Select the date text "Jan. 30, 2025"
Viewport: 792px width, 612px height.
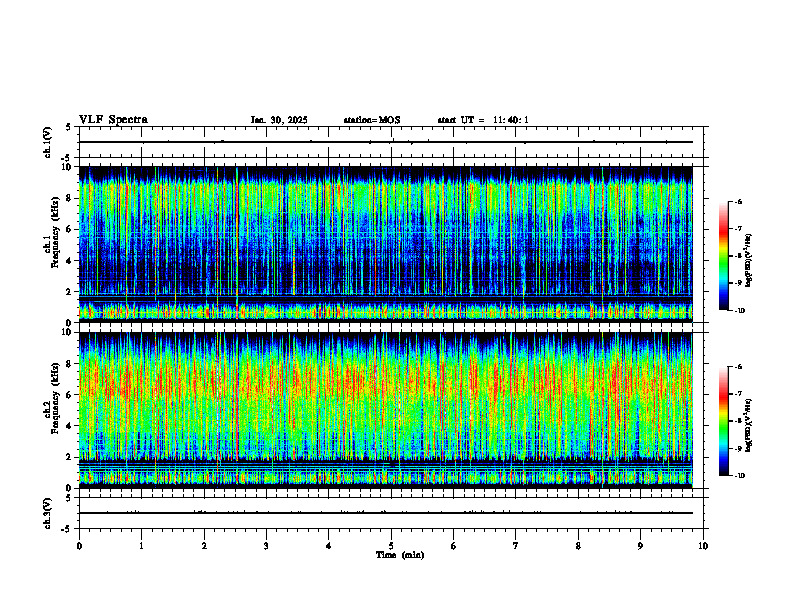pos(279,120)
